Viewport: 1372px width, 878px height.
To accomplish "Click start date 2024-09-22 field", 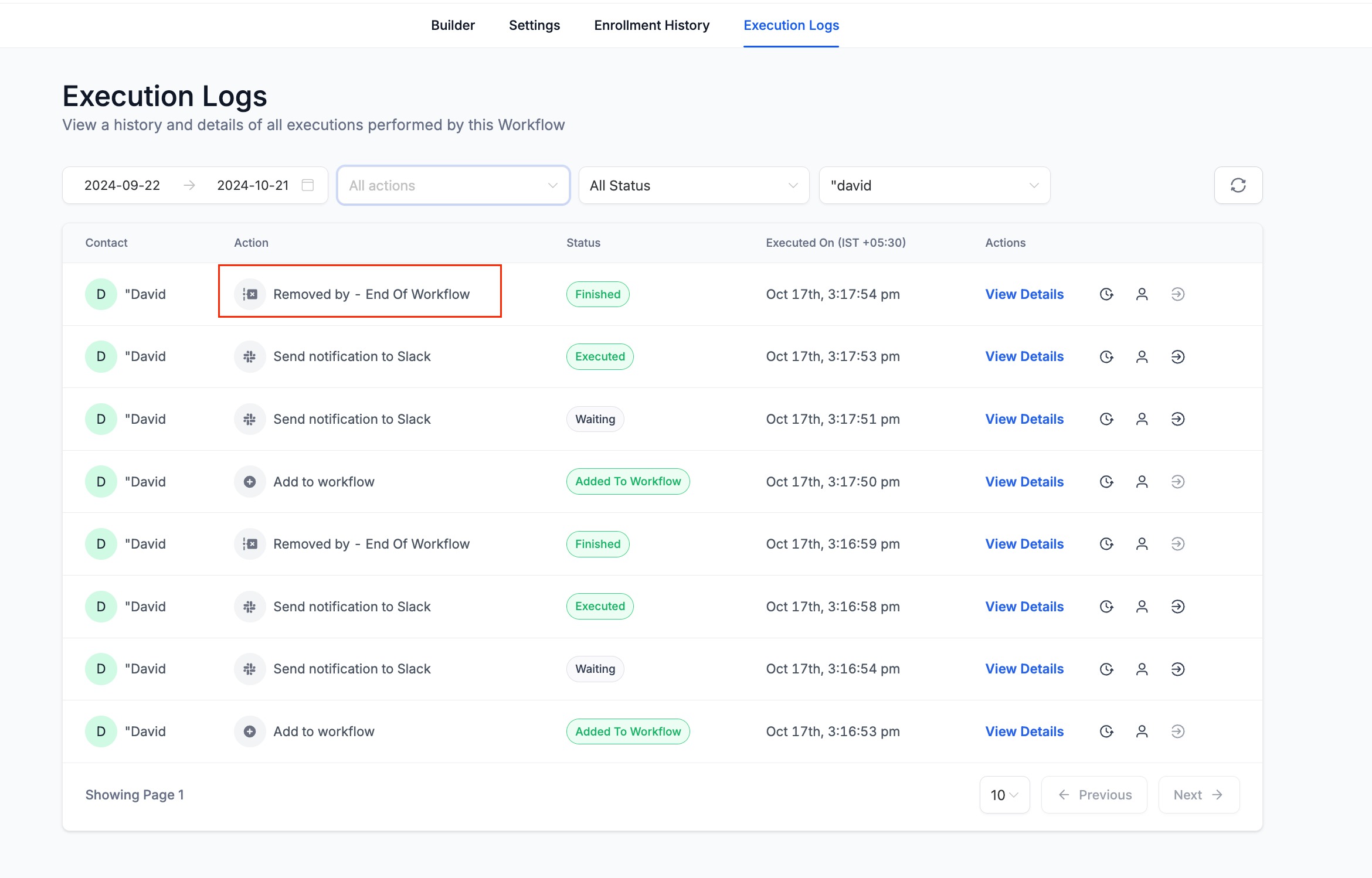I will pyautogui.click(x=122, y=185).
